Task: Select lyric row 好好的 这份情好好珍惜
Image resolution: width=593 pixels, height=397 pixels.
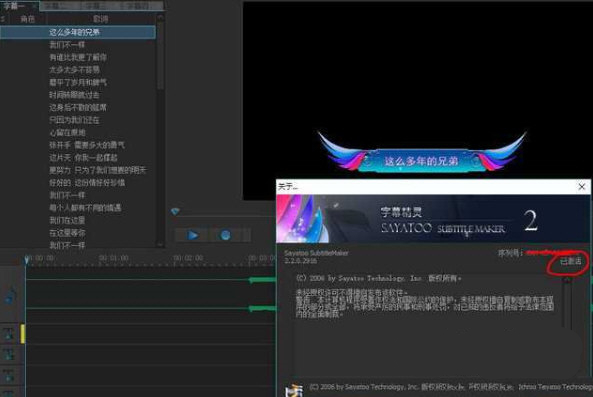Action: pyautogui.click(x=78, y=183)
